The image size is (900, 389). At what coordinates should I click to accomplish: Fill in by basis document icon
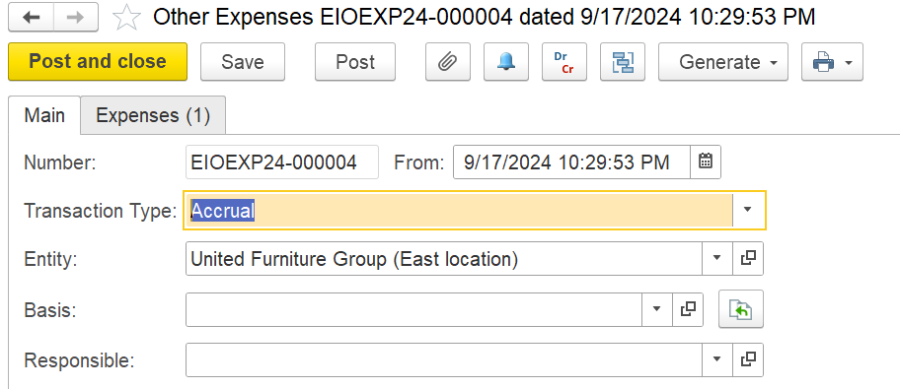coord(741,309)
